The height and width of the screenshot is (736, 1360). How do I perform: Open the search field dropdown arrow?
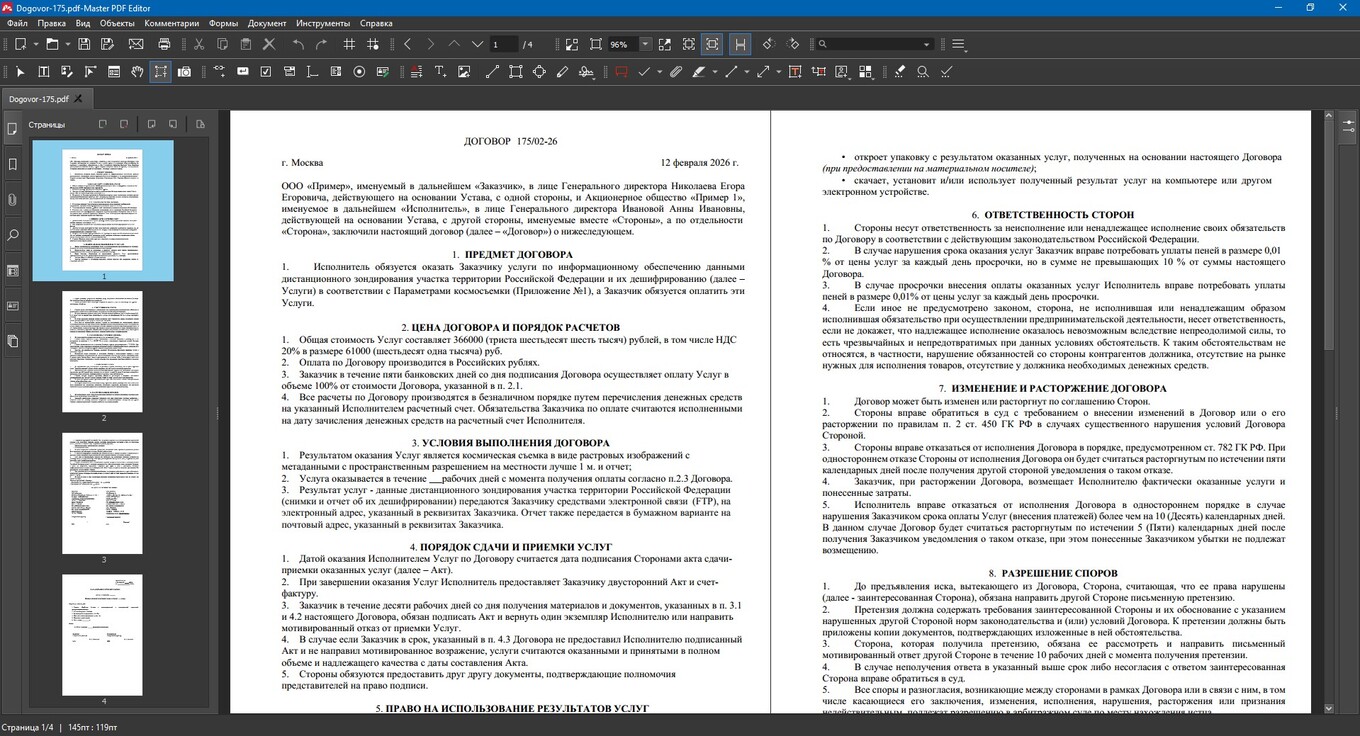[x=927, y=44]
